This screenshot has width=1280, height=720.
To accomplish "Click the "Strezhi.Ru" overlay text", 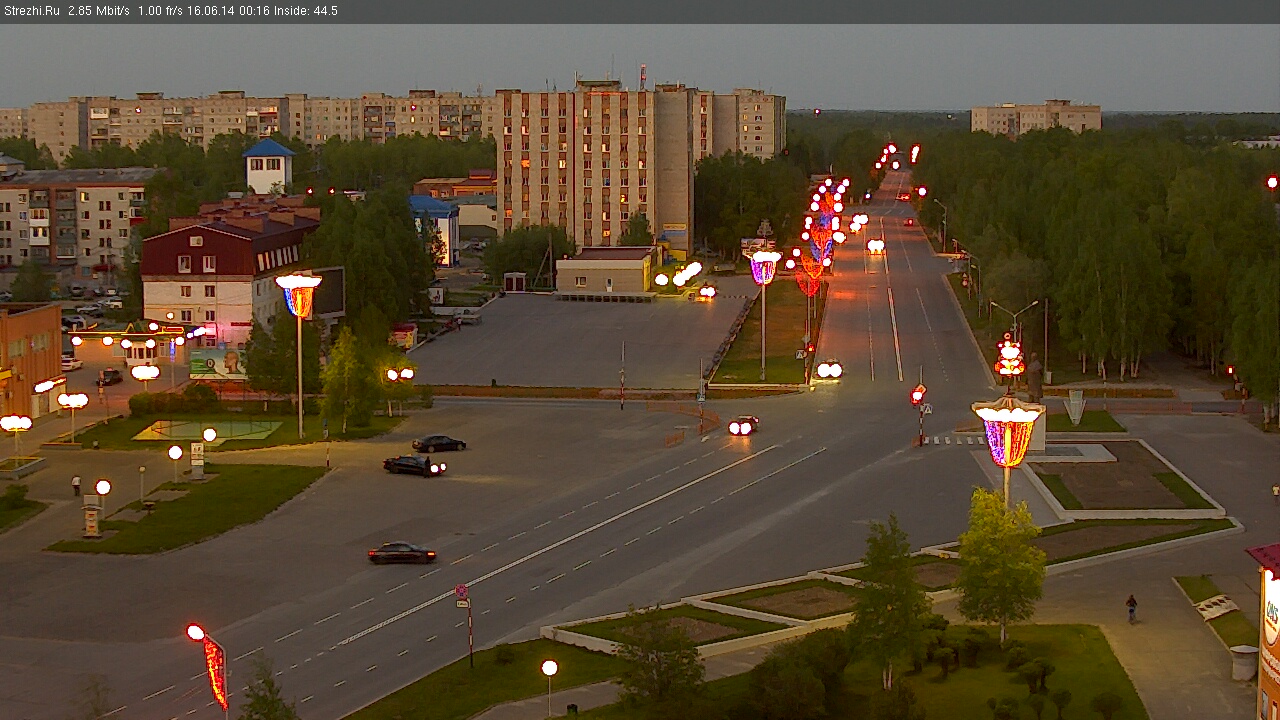I will [x=32, y=11].
